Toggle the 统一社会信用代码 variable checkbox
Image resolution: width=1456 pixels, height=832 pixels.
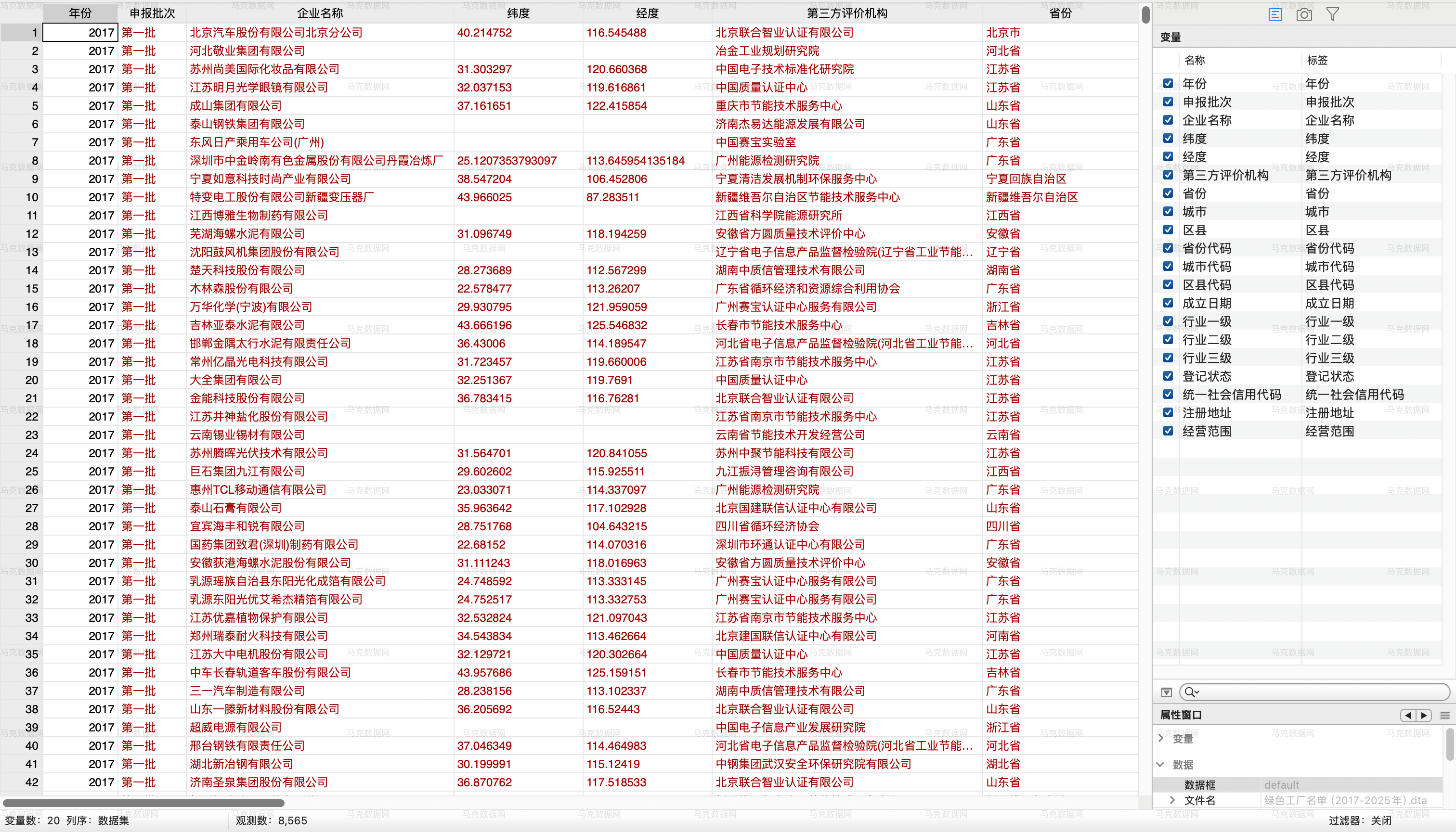[x=1168, y=394]
